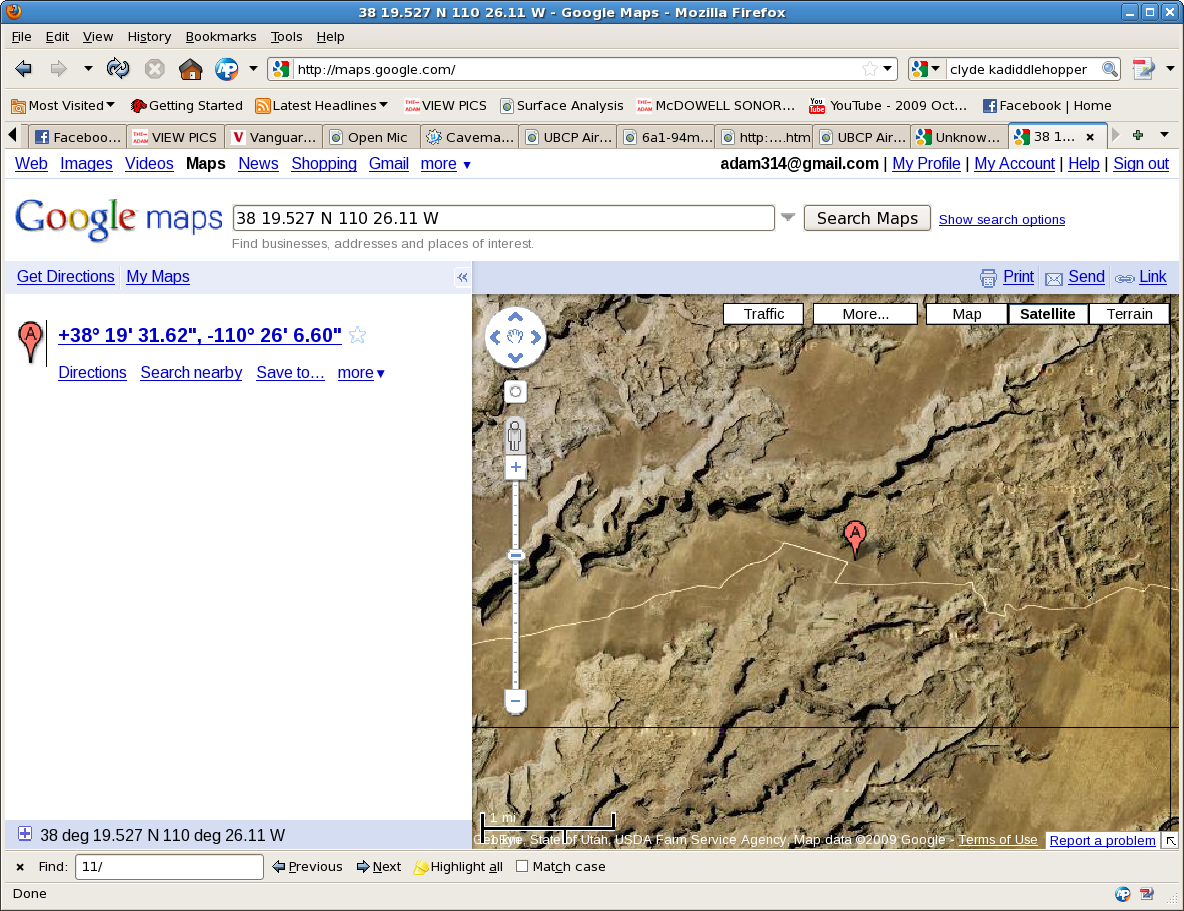Switch to standard Map view
This screenshot has width=1184, height=911.
(966, 314)
